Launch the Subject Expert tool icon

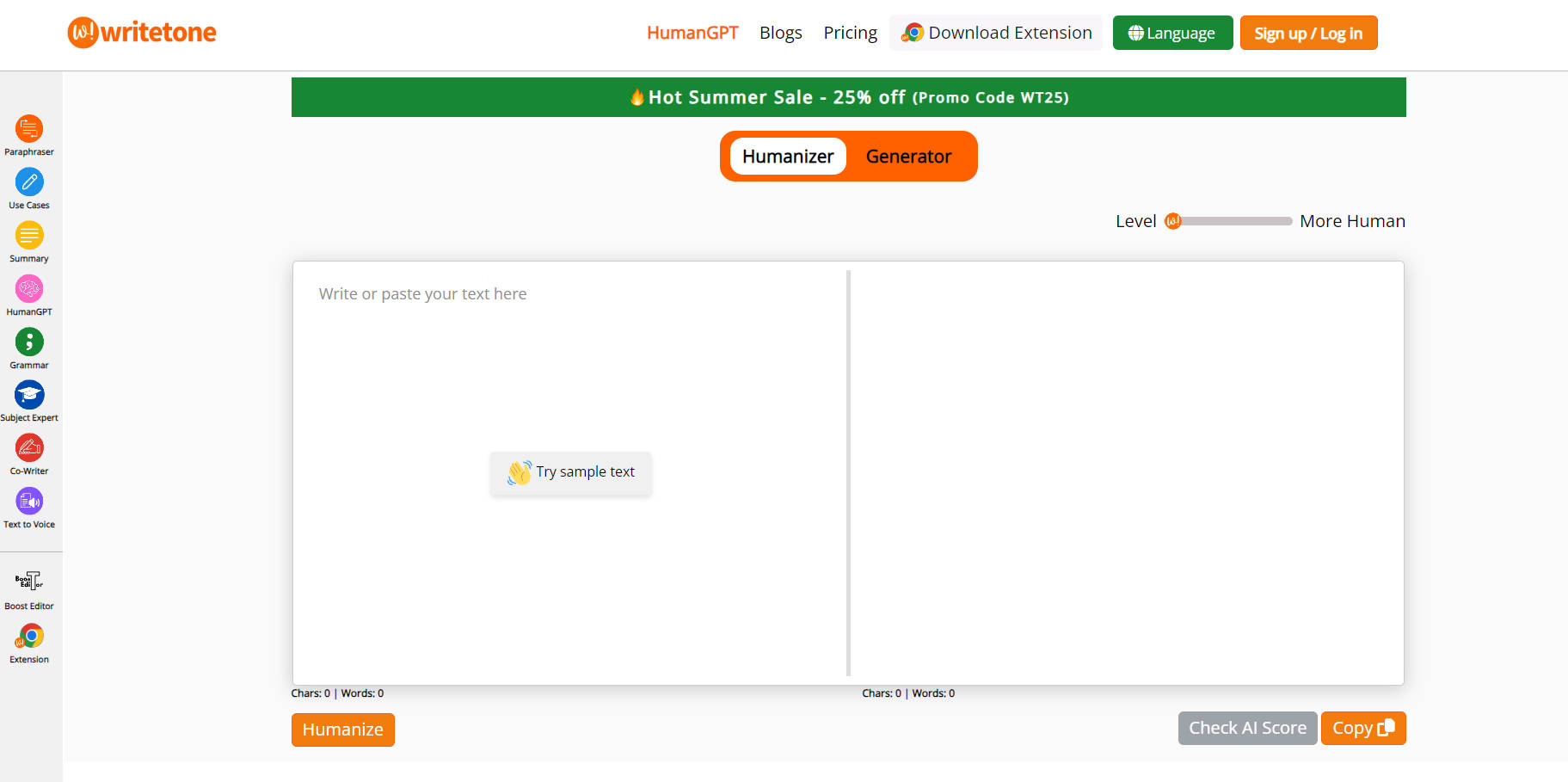[x=29, y=395]
